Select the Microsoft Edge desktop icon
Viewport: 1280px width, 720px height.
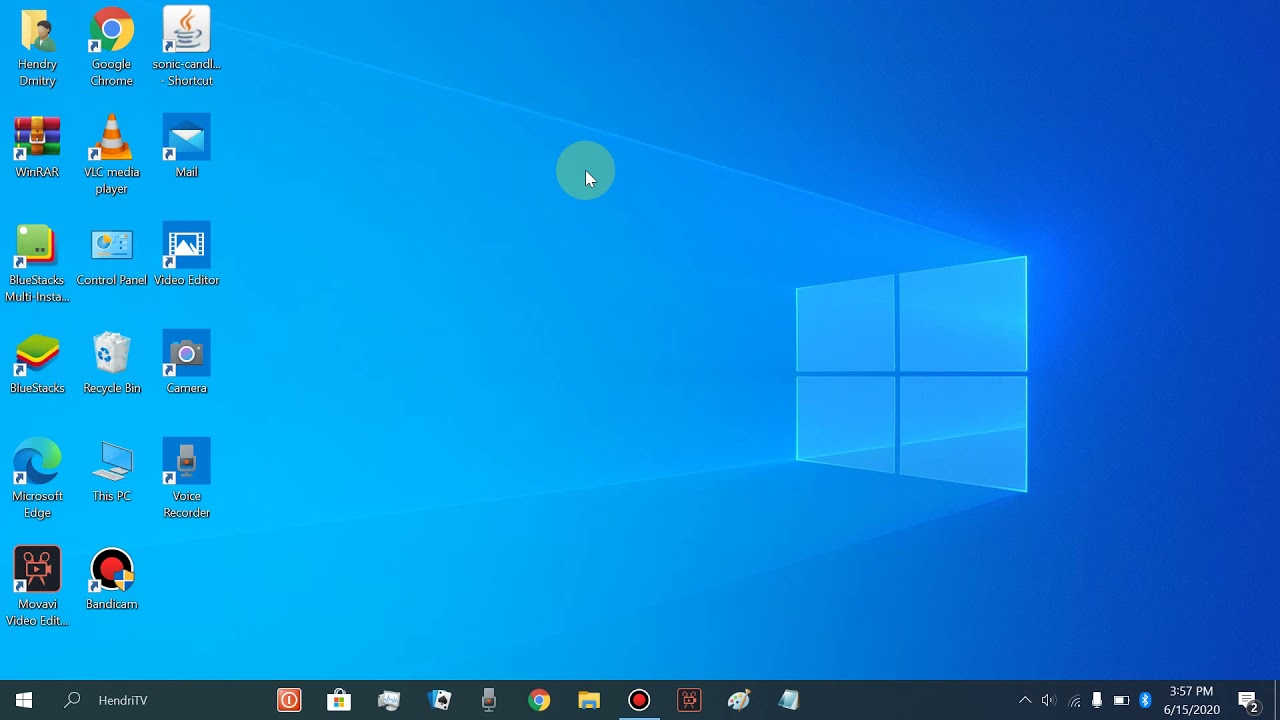(37, 479)
